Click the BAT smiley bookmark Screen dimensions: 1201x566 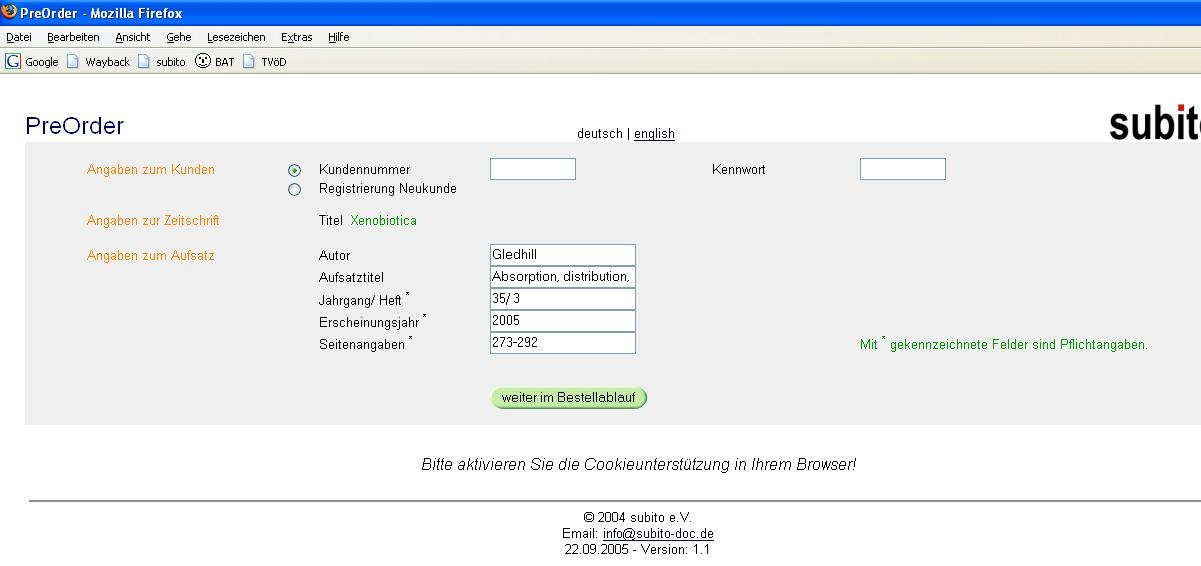[203, 62]
